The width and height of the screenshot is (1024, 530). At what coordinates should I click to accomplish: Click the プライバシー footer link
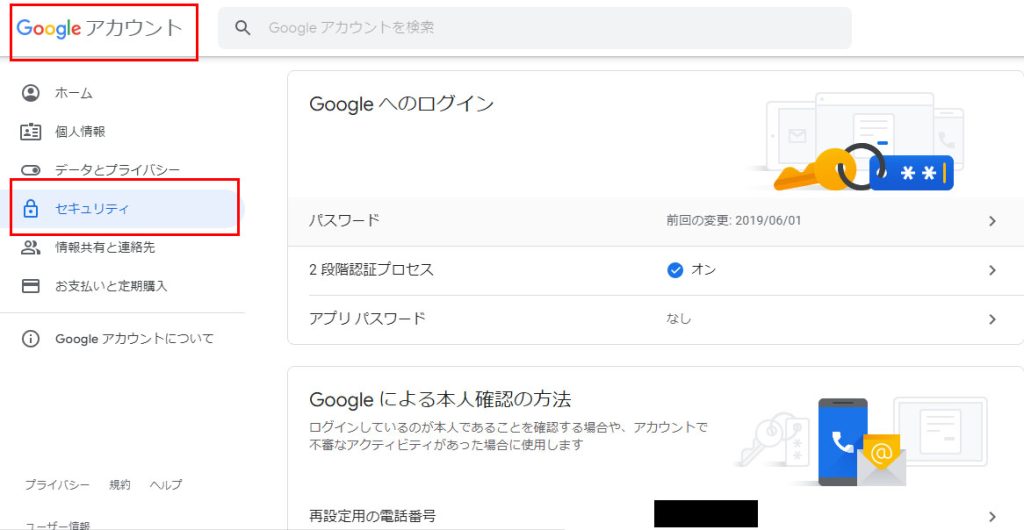[57, 485]
